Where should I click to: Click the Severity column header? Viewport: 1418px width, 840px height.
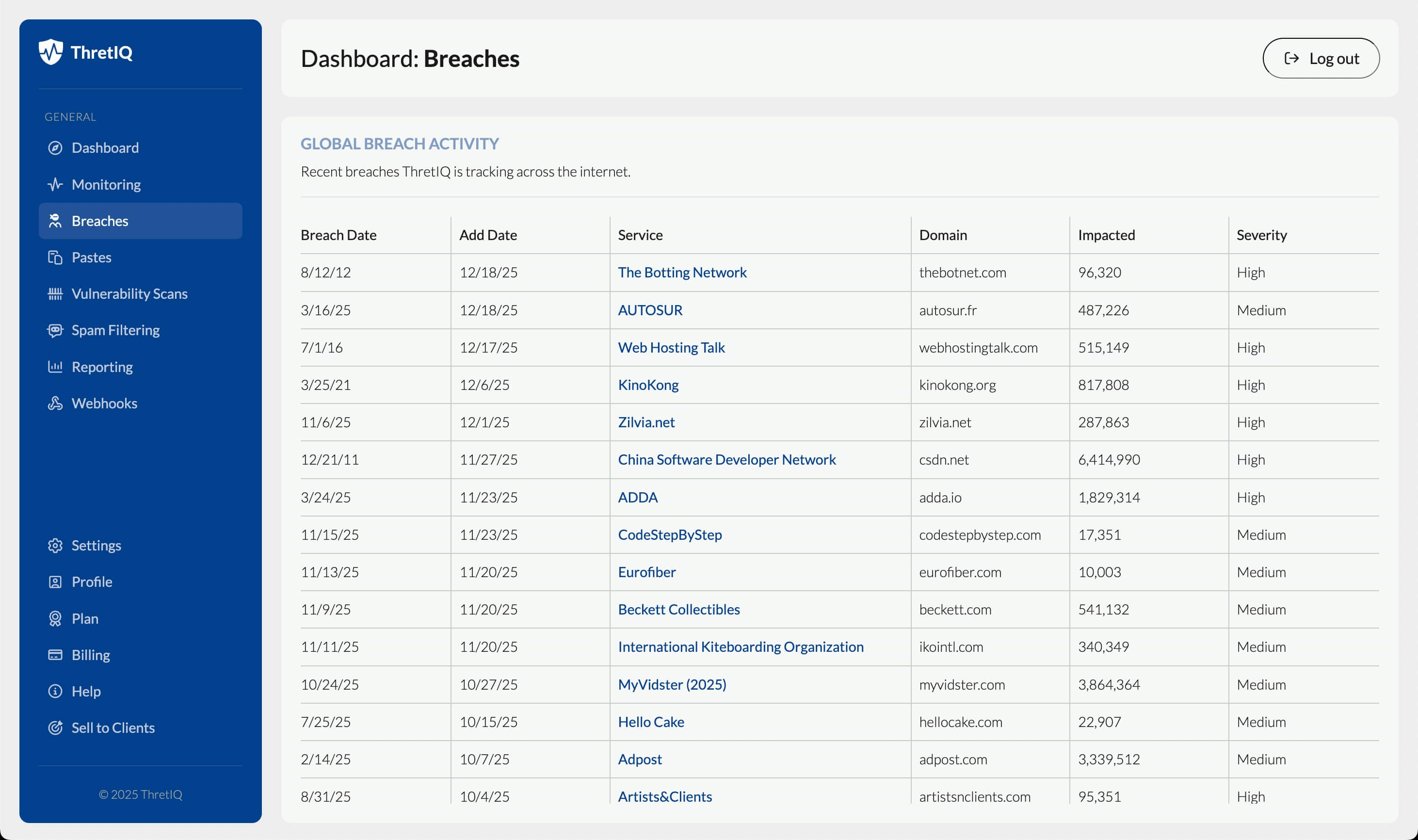[1261, 235]
